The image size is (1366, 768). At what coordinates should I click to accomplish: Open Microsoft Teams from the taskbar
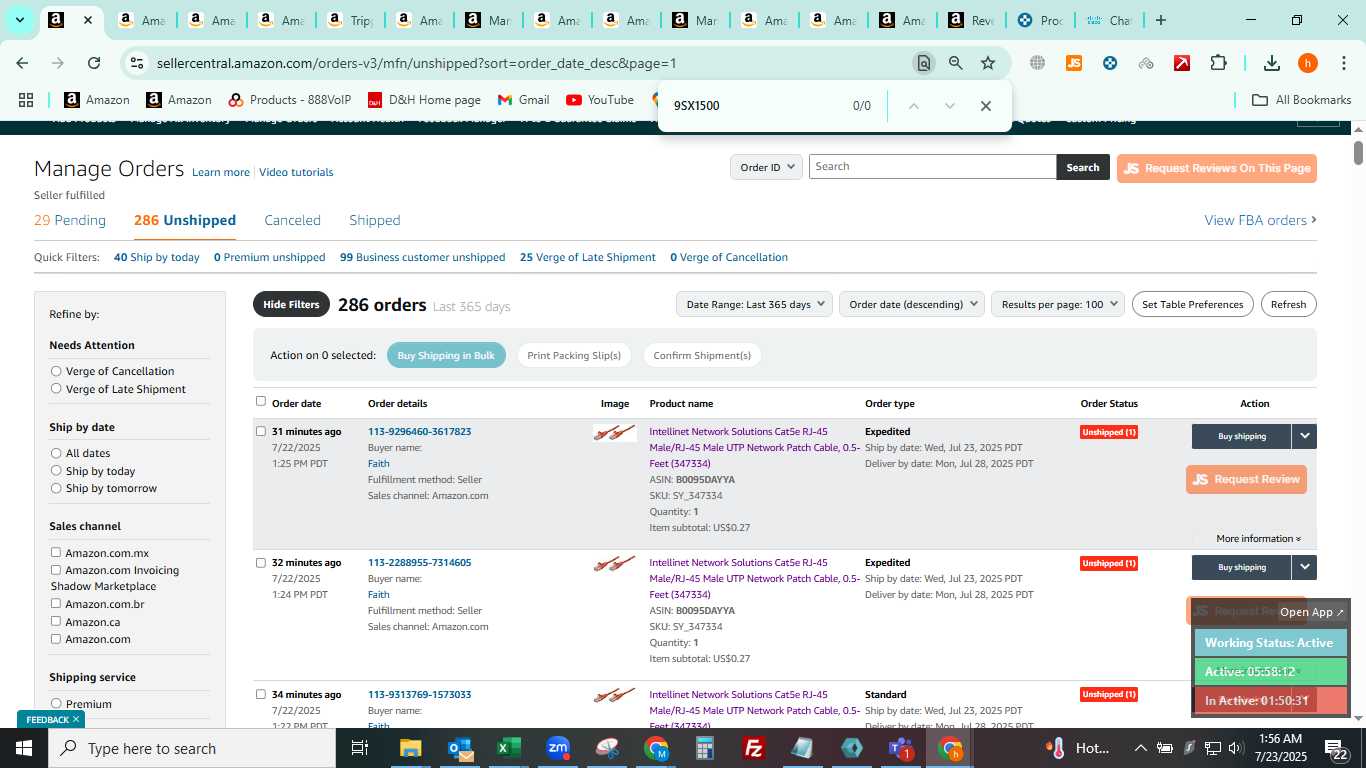(x=901, y=748)
